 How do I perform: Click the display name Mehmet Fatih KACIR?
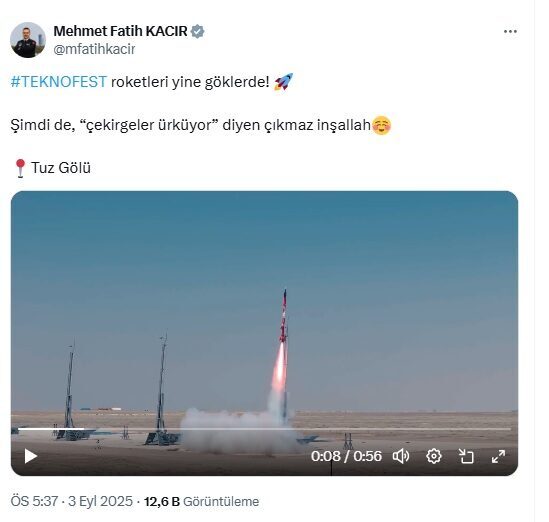[120, 31]
